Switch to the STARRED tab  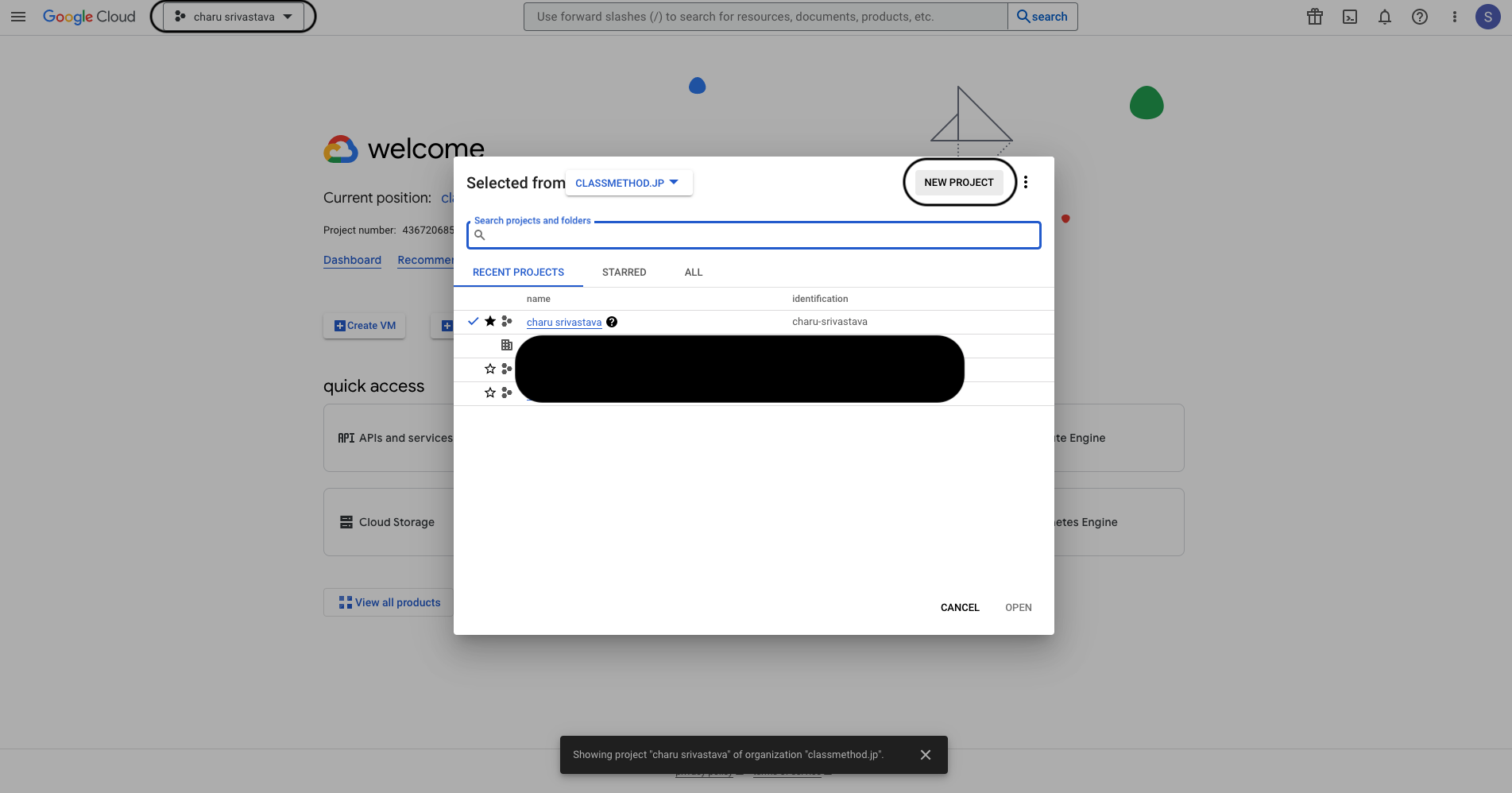click(x=624, y=272)
